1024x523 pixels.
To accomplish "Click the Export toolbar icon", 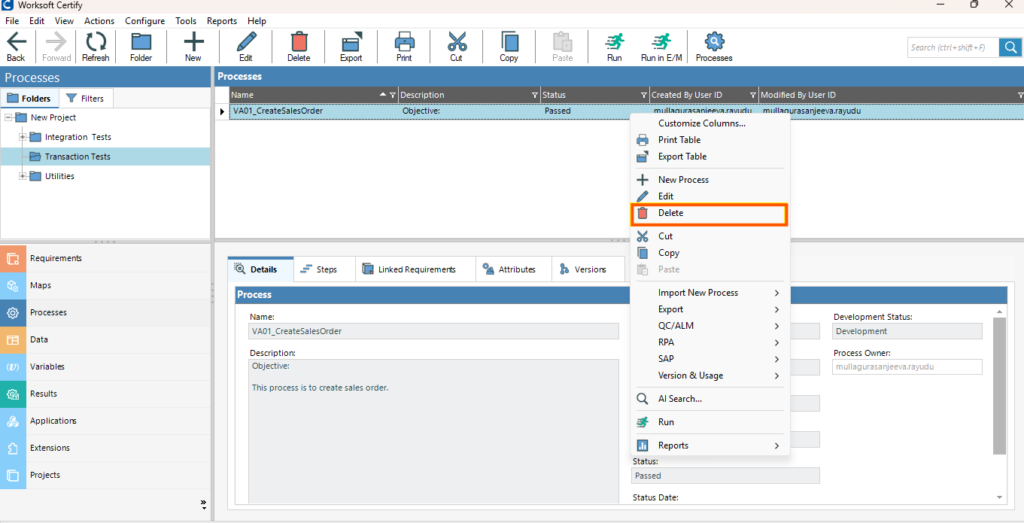I will pyautogui.click(x=351, y=47).
